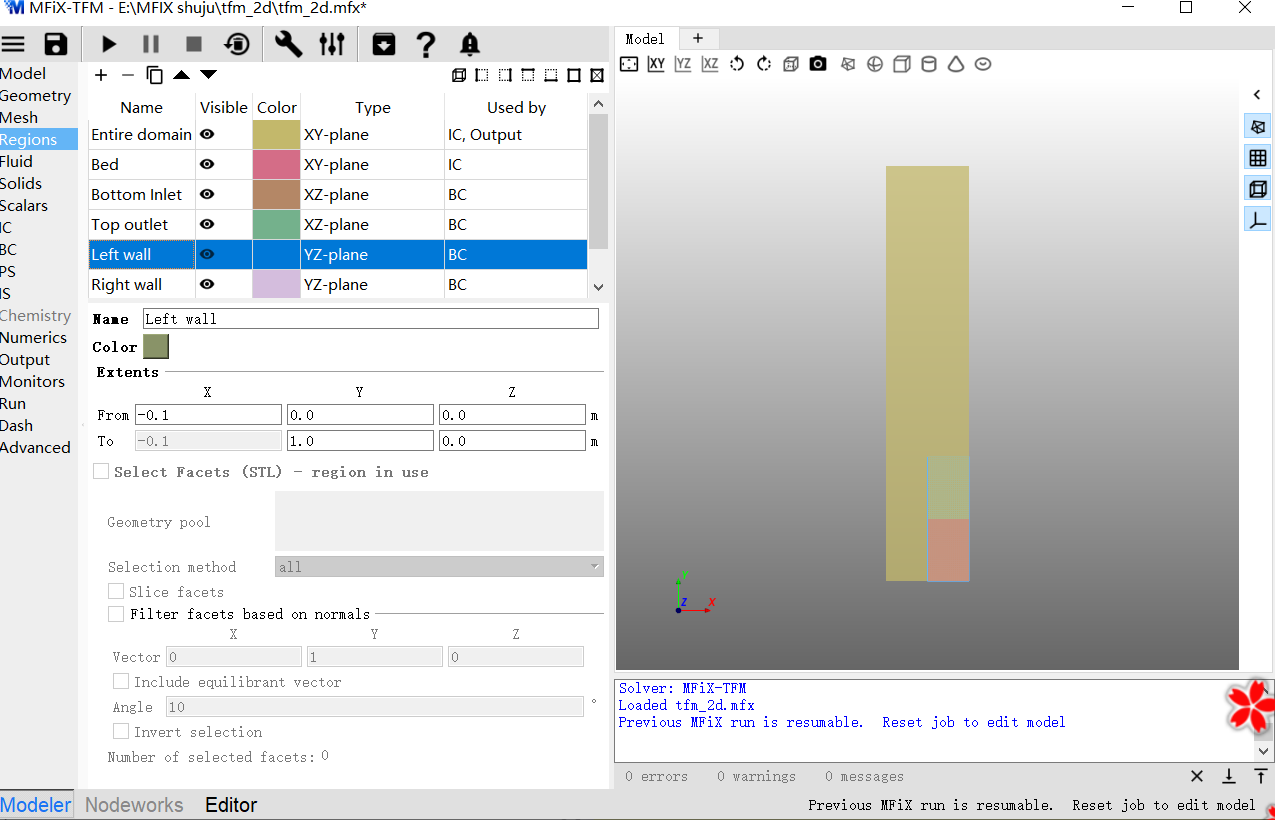Enable Filter facets based on normals

click(x=117, y=614)
